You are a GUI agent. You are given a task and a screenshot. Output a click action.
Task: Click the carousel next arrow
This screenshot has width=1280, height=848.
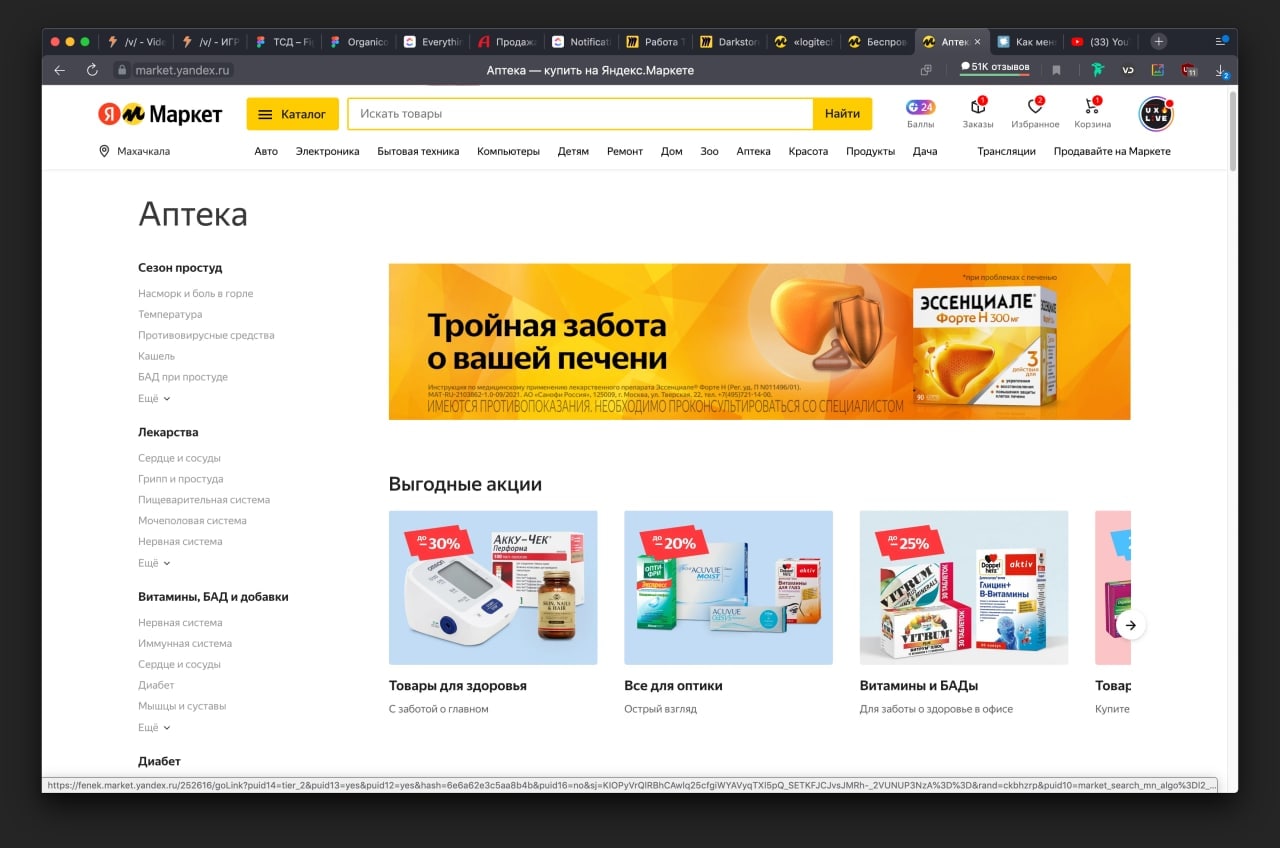coord(1130,625)
